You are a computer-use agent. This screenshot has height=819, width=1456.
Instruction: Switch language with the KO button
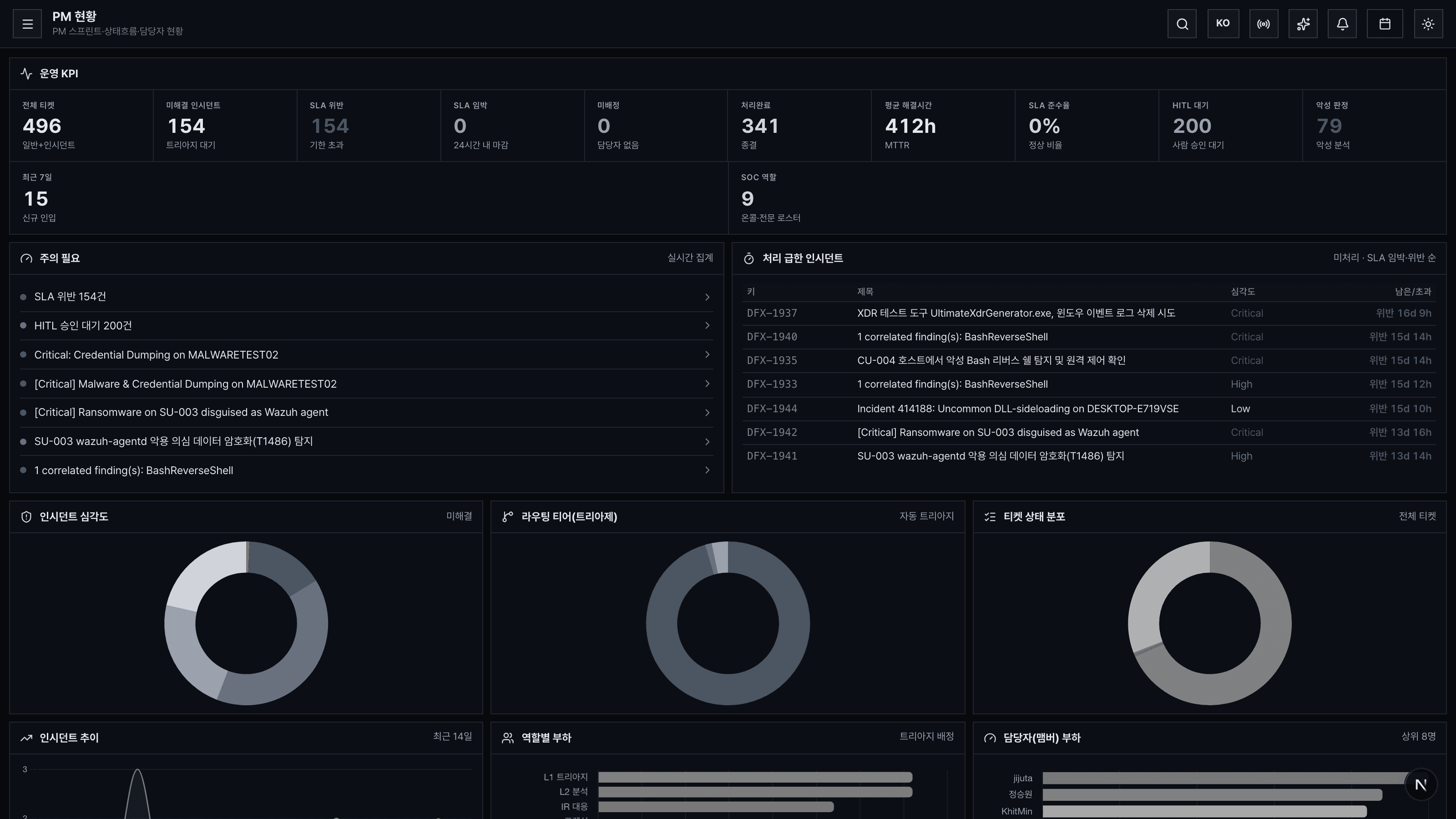[1223, 24]
